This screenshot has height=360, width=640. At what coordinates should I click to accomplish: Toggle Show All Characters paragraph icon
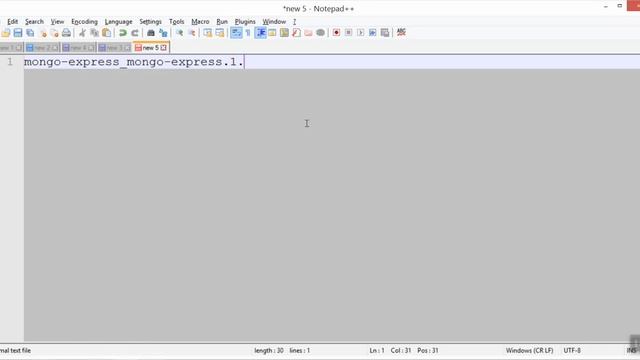(x=248, y=33)
